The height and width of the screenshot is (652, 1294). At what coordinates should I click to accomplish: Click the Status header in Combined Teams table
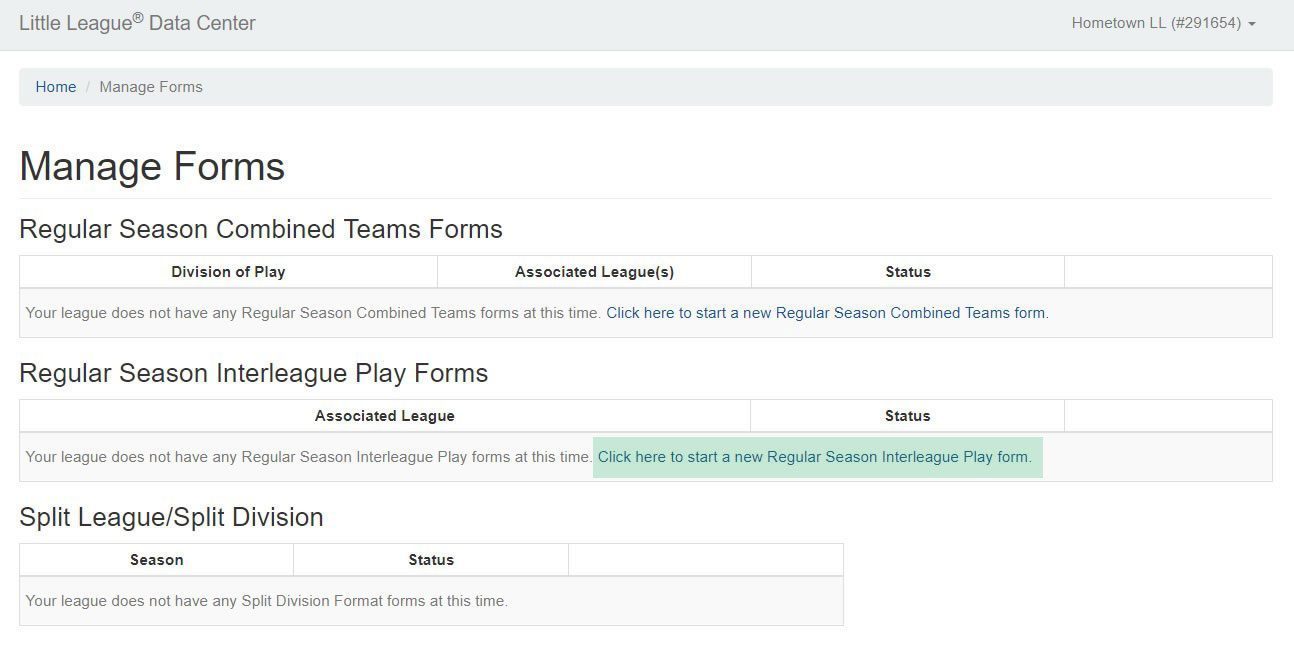[908, 272]
